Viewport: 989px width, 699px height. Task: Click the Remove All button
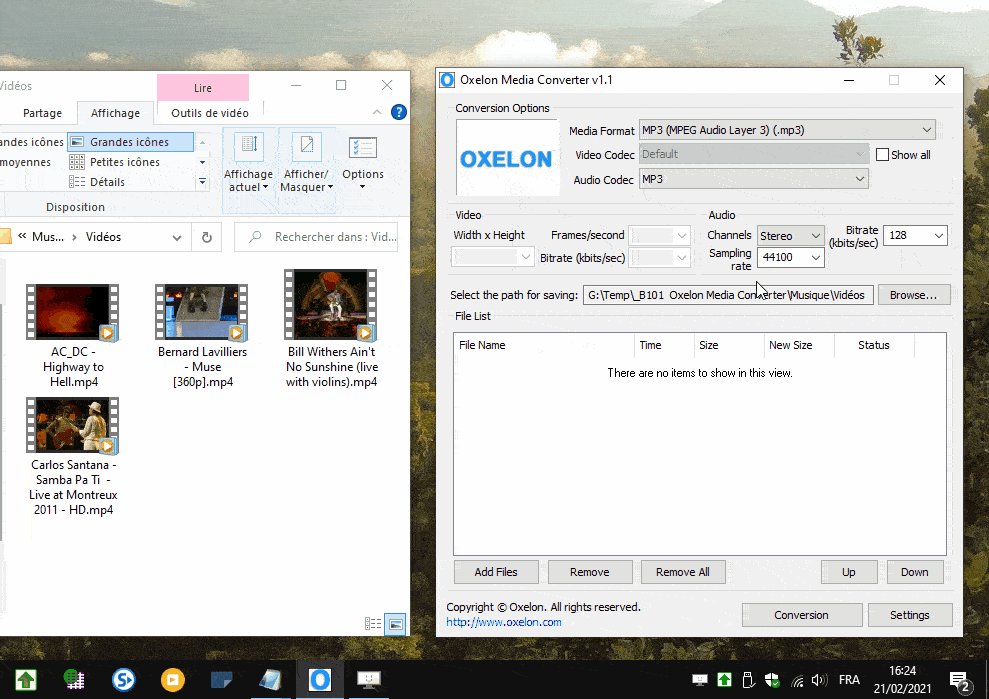click(683, 572)
